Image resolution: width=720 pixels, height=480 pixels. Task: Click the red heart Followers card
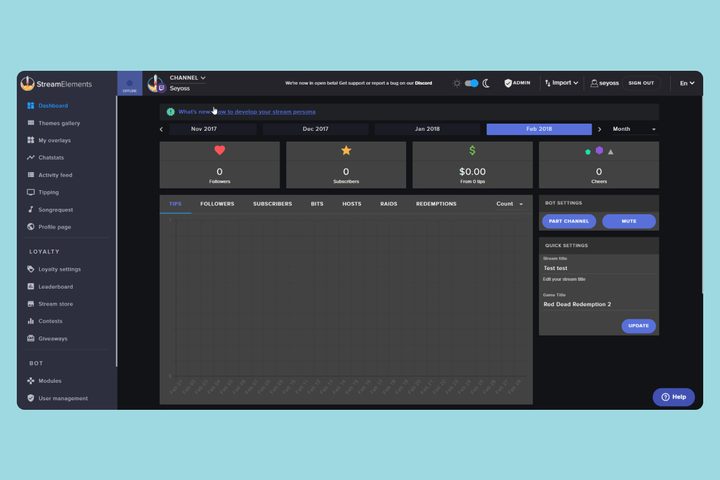click(x=219, y=165)
